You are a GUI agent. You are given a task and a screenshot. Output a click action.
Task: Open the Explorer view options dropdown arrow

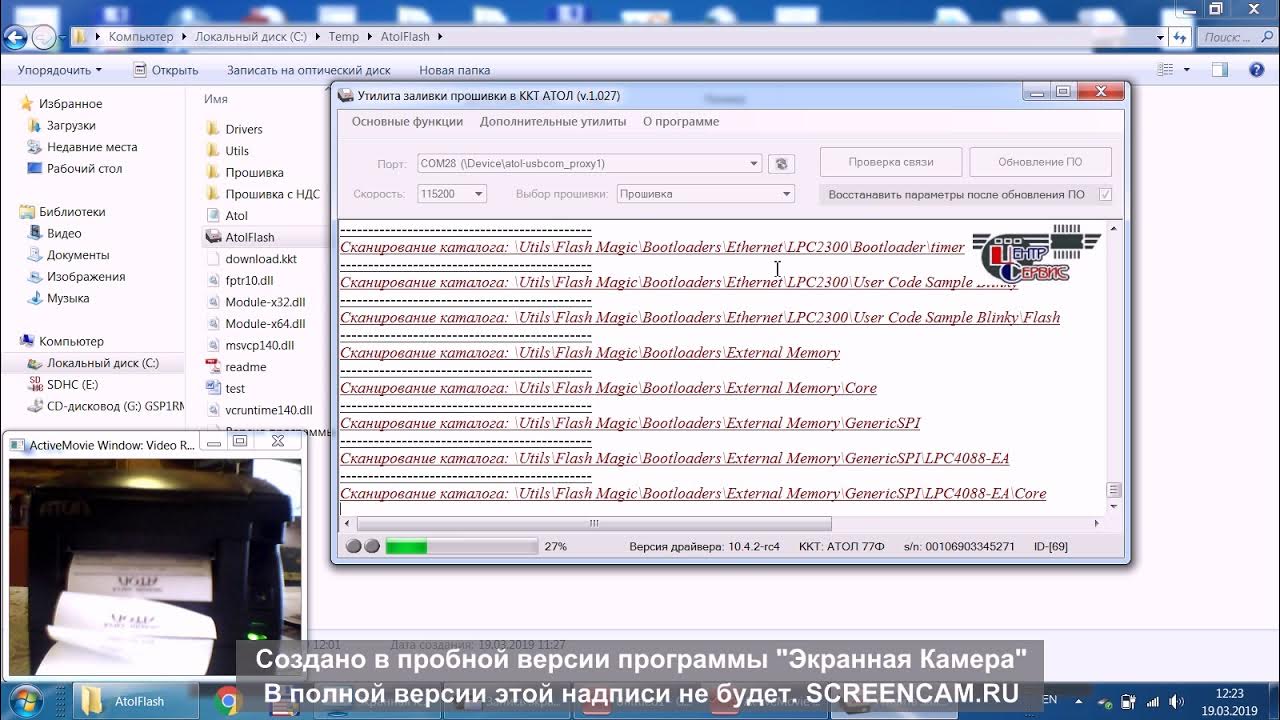point(1187,70)
